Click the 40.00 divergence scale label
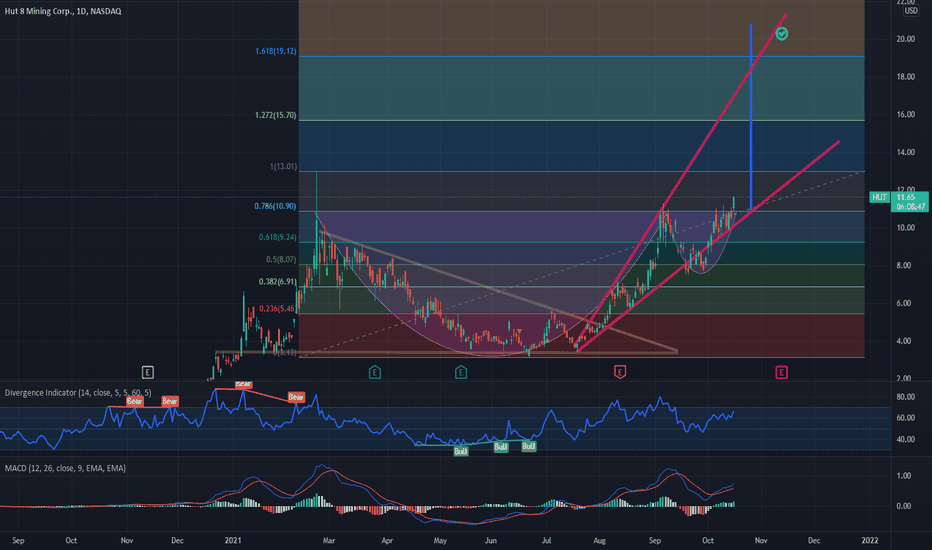 coord(906,439)
